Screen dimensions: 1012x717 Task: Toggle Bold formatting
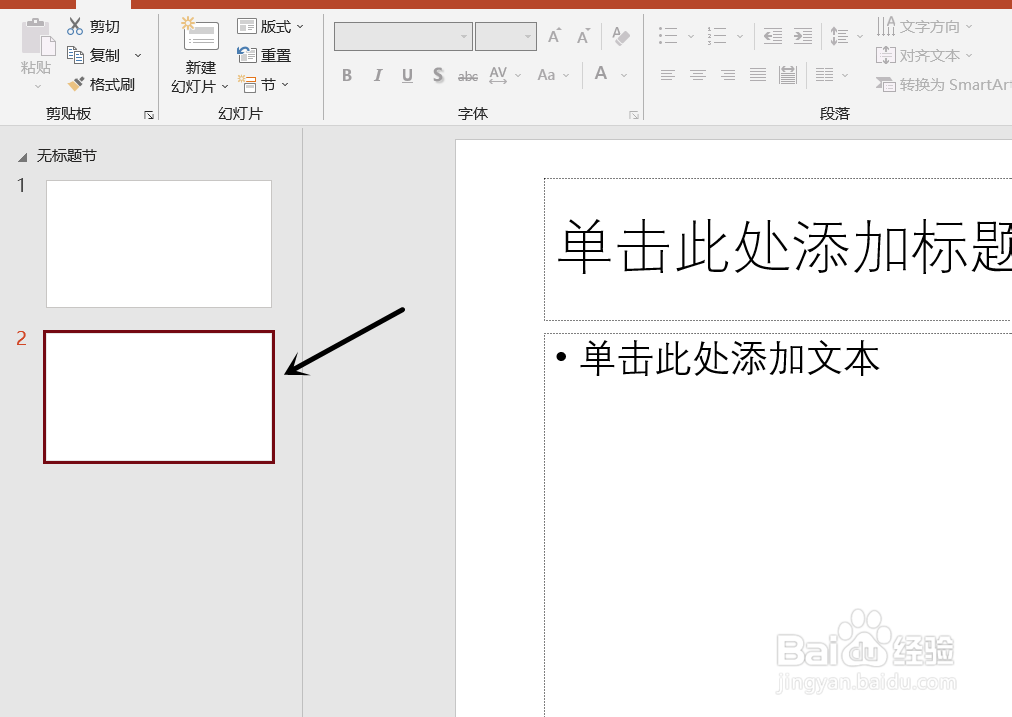[347, 76]
